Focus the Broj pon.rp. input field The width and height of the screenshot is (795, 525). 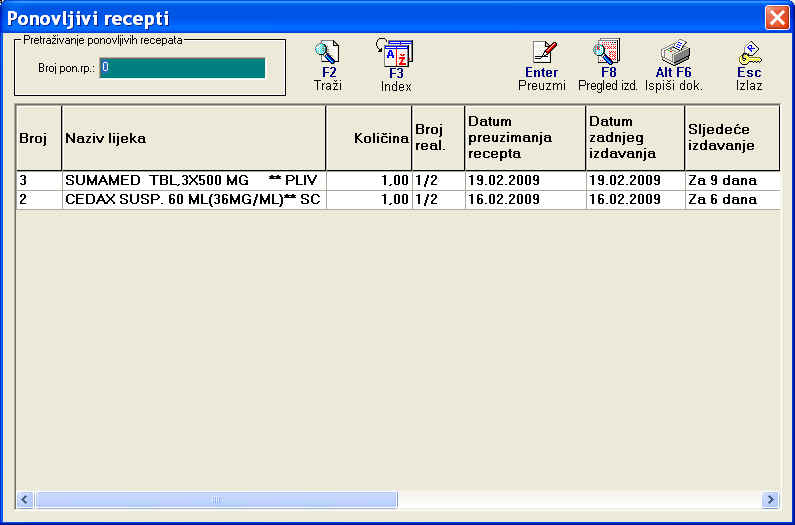pos(182,68)
